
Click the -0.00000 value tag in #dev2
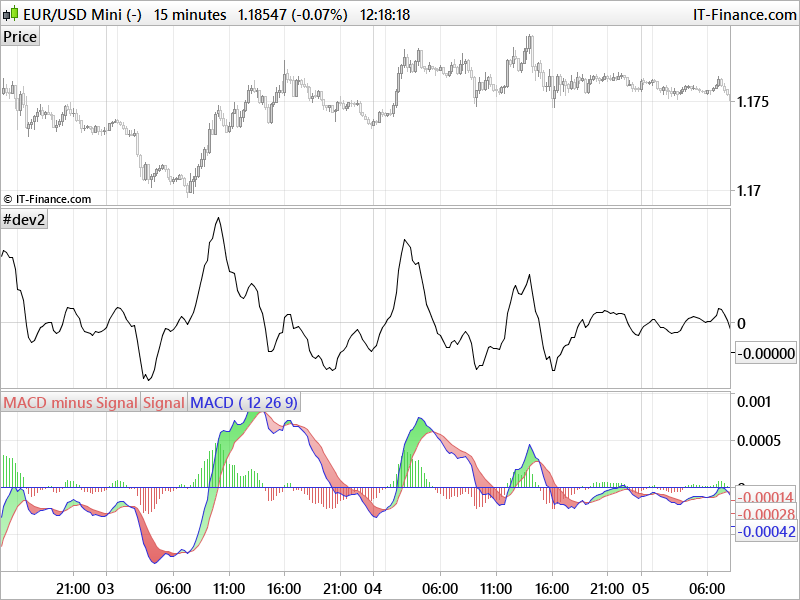click(765, 353)
